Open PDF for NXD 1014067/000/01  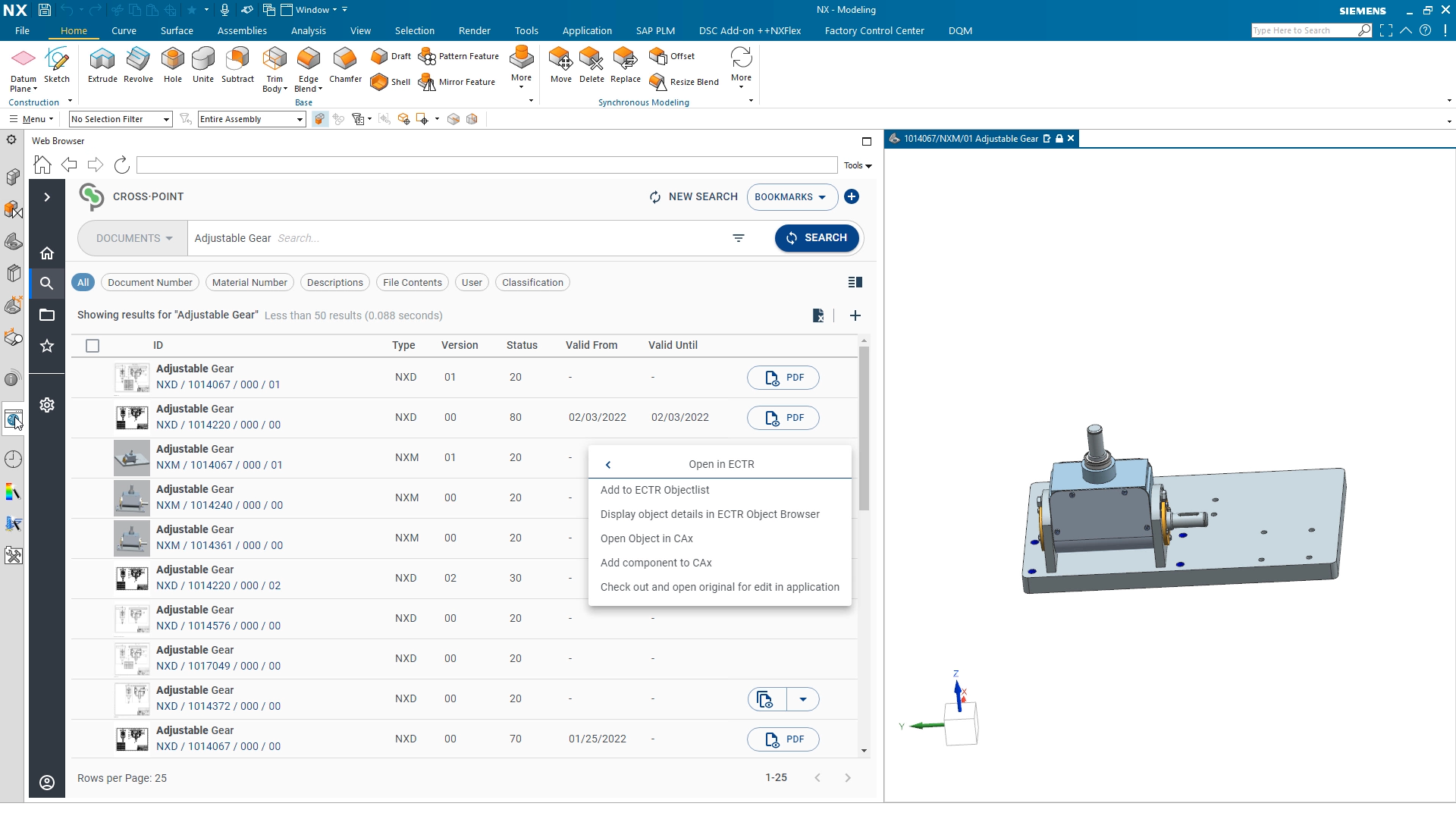(x=783, y=378)
